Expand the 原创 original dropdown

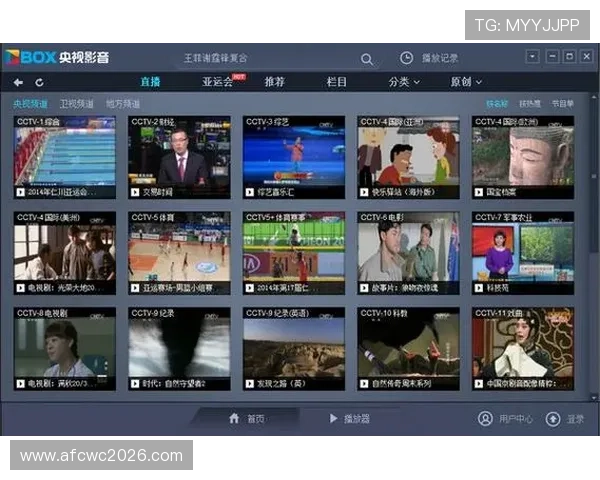coord(466,82)
